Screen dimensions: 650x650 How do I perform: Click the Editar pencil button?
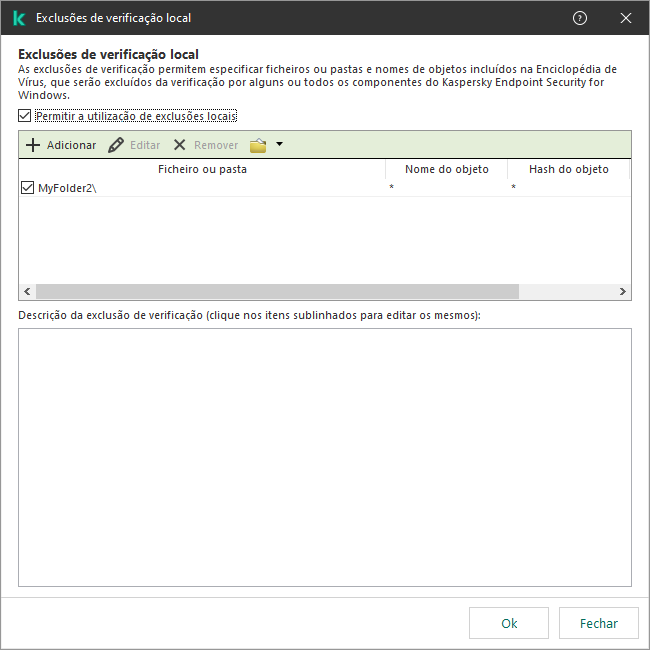tap(134, 145)
